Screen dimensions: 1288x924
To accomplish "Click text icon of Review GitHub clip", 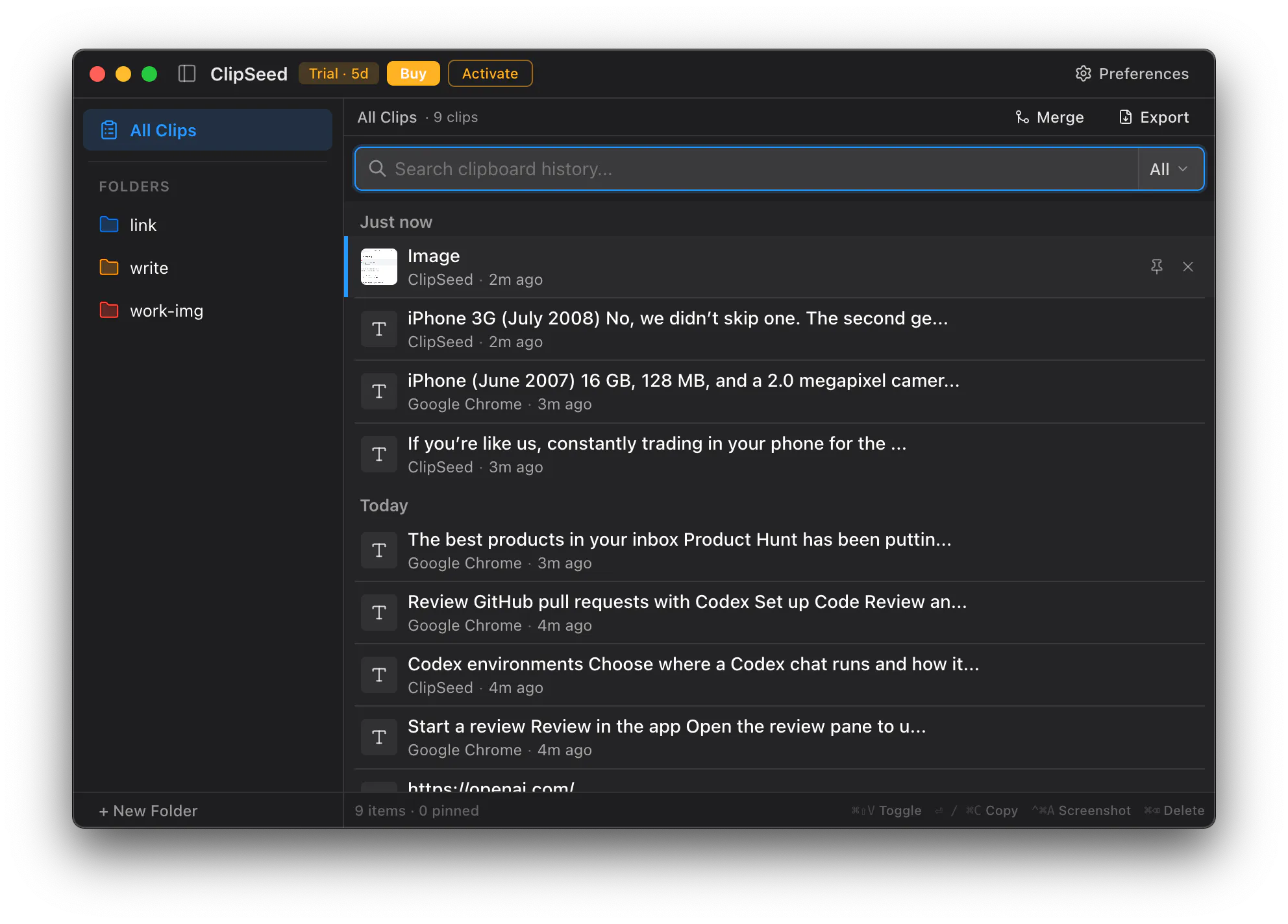I will click(x=379, y=613).
